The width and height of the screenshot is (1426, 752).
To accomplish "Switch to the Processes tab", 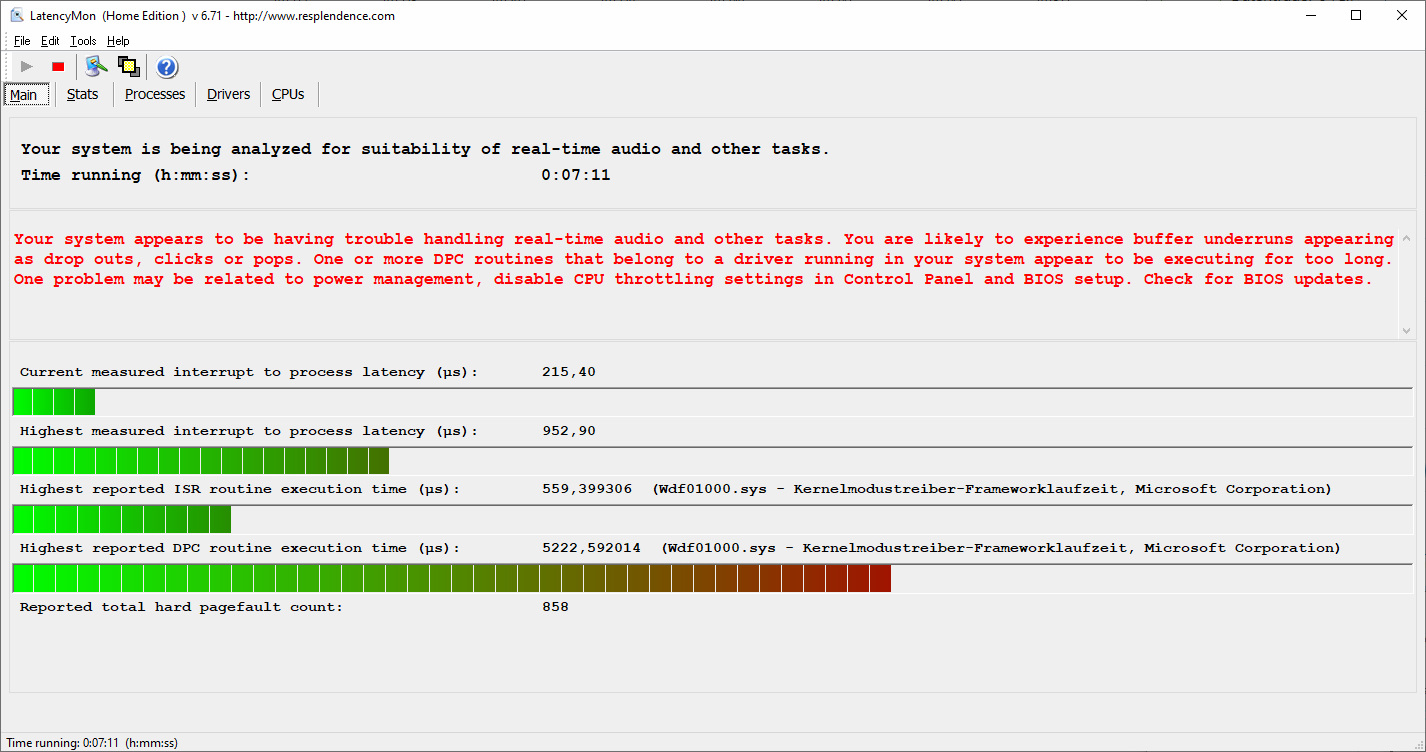I will coord(155,94).
